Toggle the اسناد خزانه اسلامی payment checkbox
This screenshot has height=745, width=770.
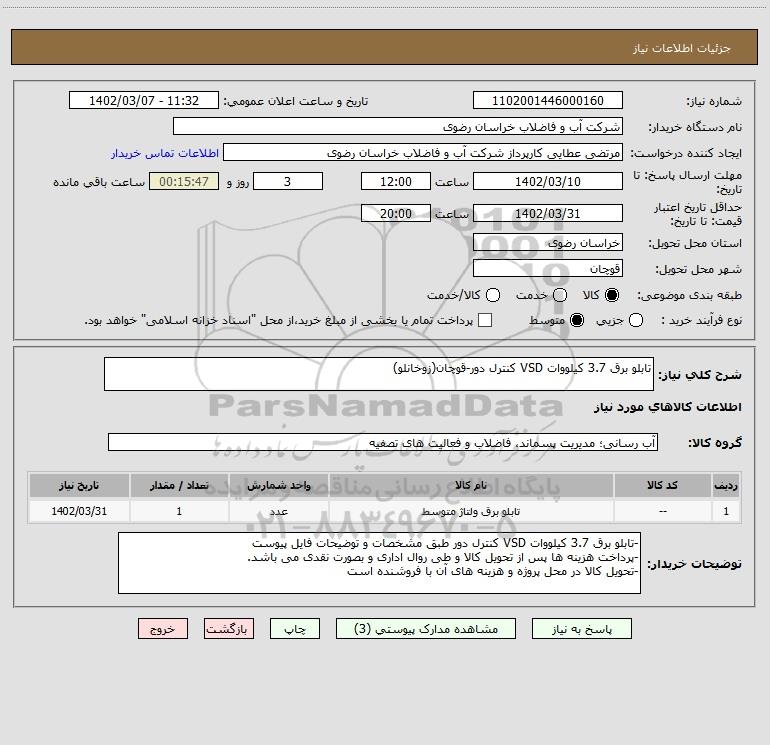[485, 320]
